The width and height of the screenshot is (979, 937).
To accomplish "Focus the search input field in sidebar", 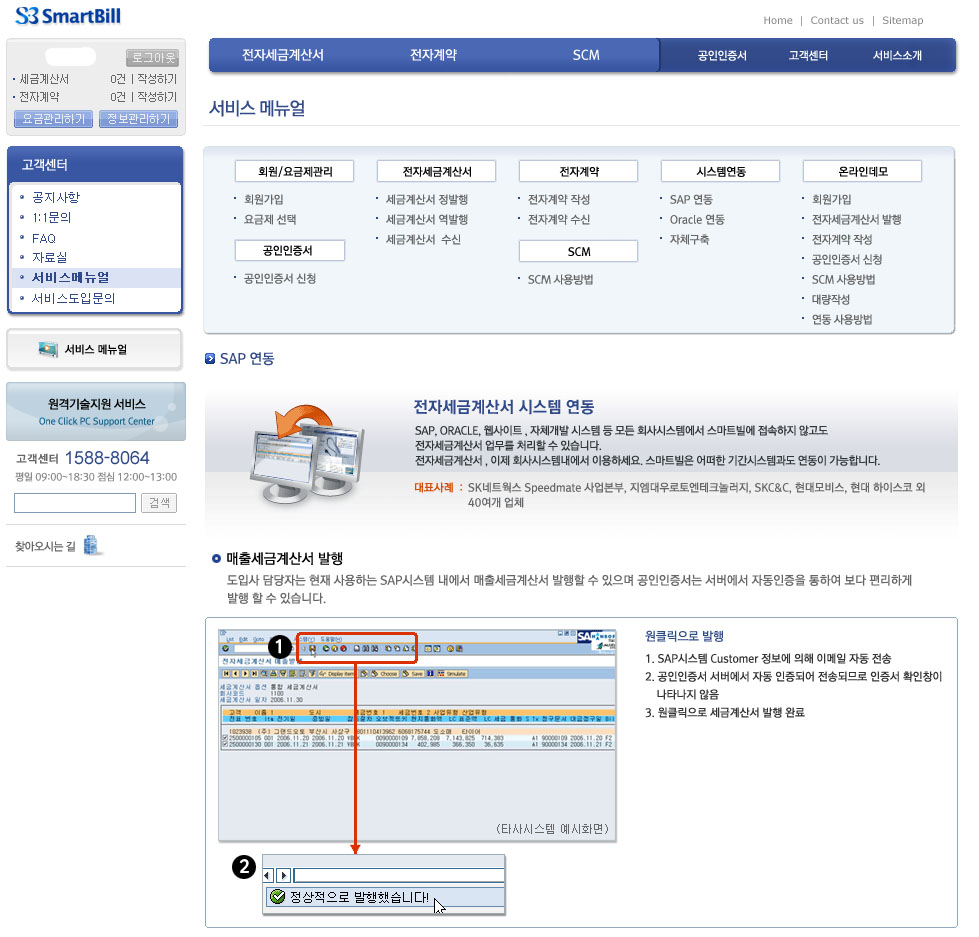I will click(x=75, y=502).
